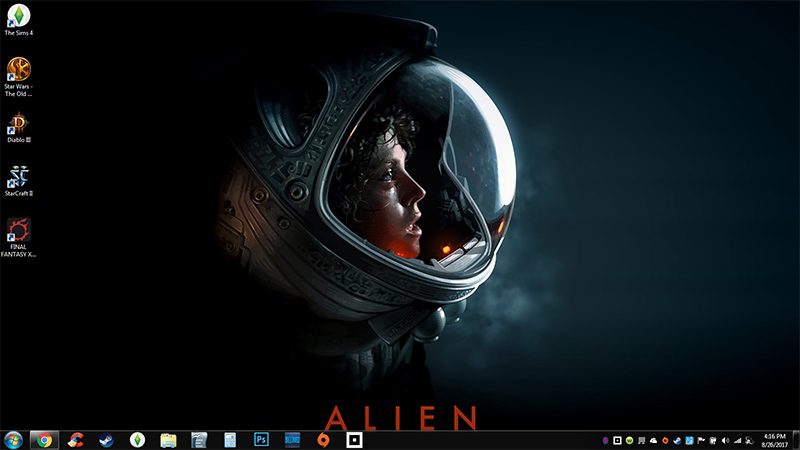Switch to Google Chrome in taskbar
Image resolution: width=800 pixels, height=450 pixels.
click(44, 440)
